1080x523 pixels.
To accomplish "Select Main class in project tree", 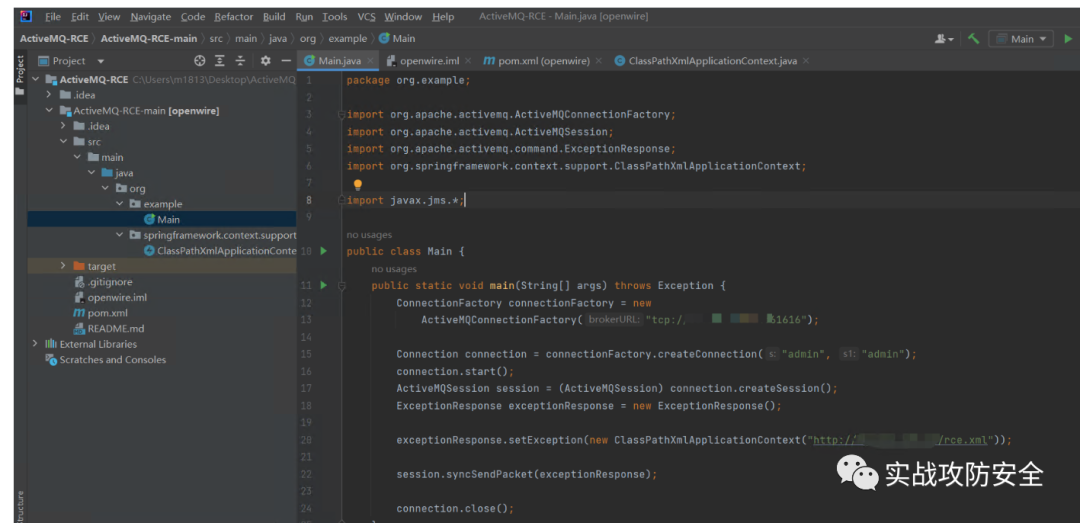I will pos(163,219).
